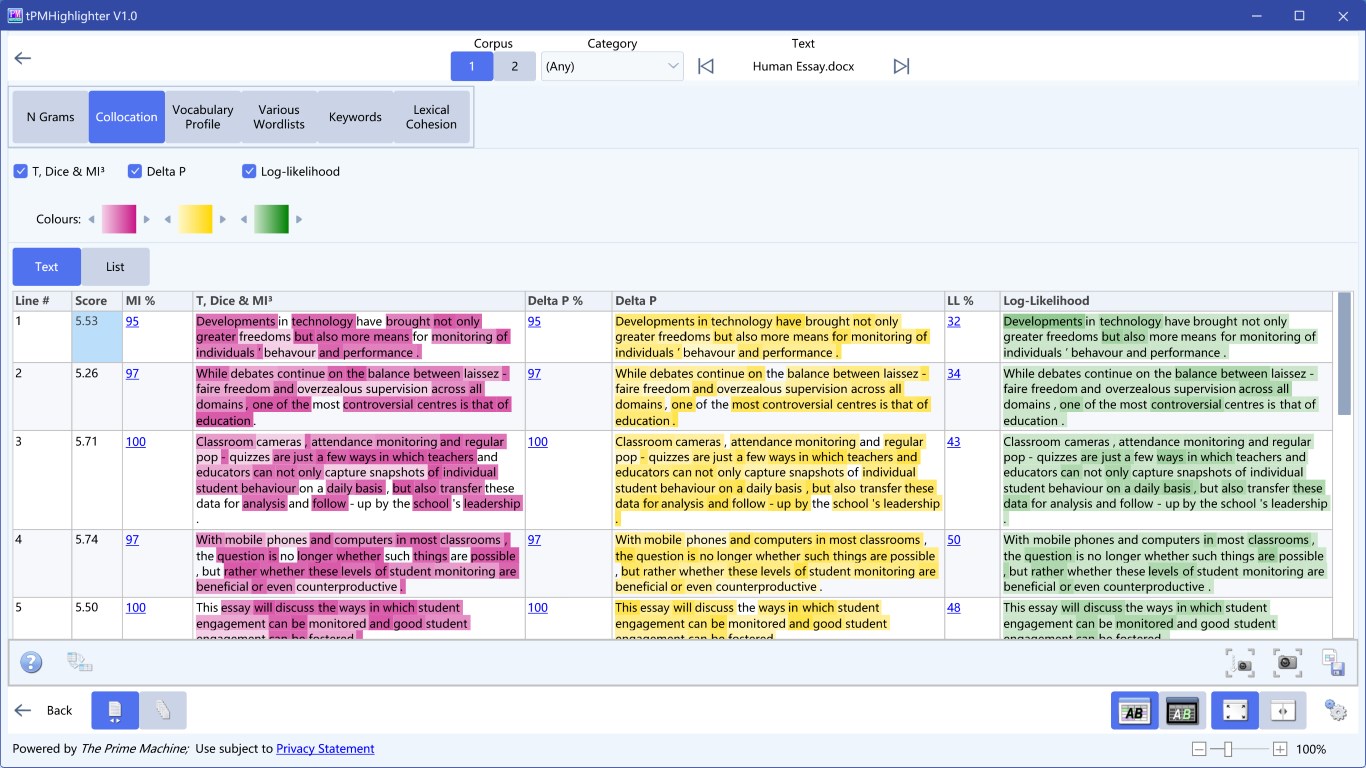Go back using the top-left arrow
This screenshot has height=768, width=1366.
click(x=23, y=58)
